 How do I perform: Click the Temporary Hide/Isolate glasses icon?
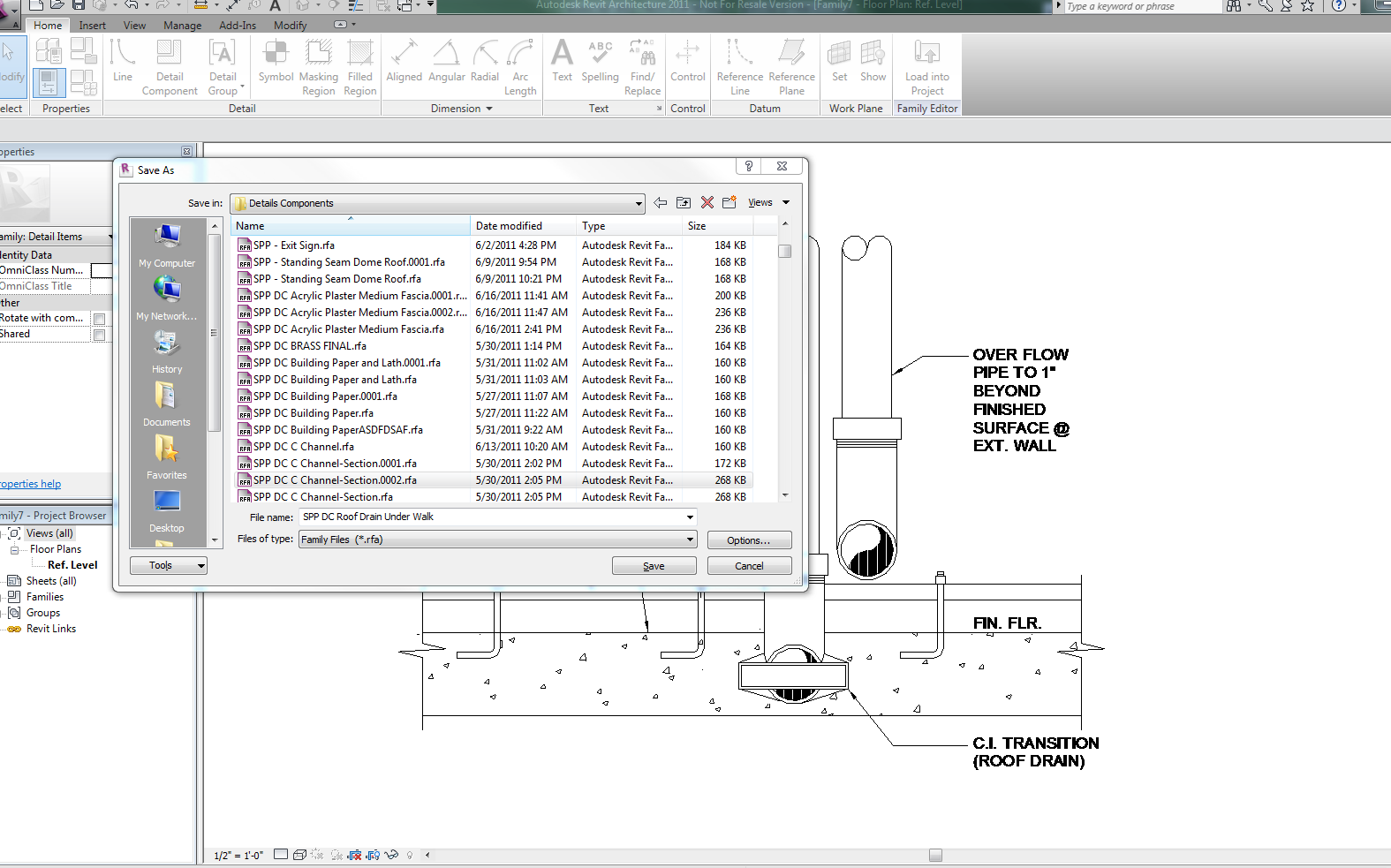click(x=391, y=855)
